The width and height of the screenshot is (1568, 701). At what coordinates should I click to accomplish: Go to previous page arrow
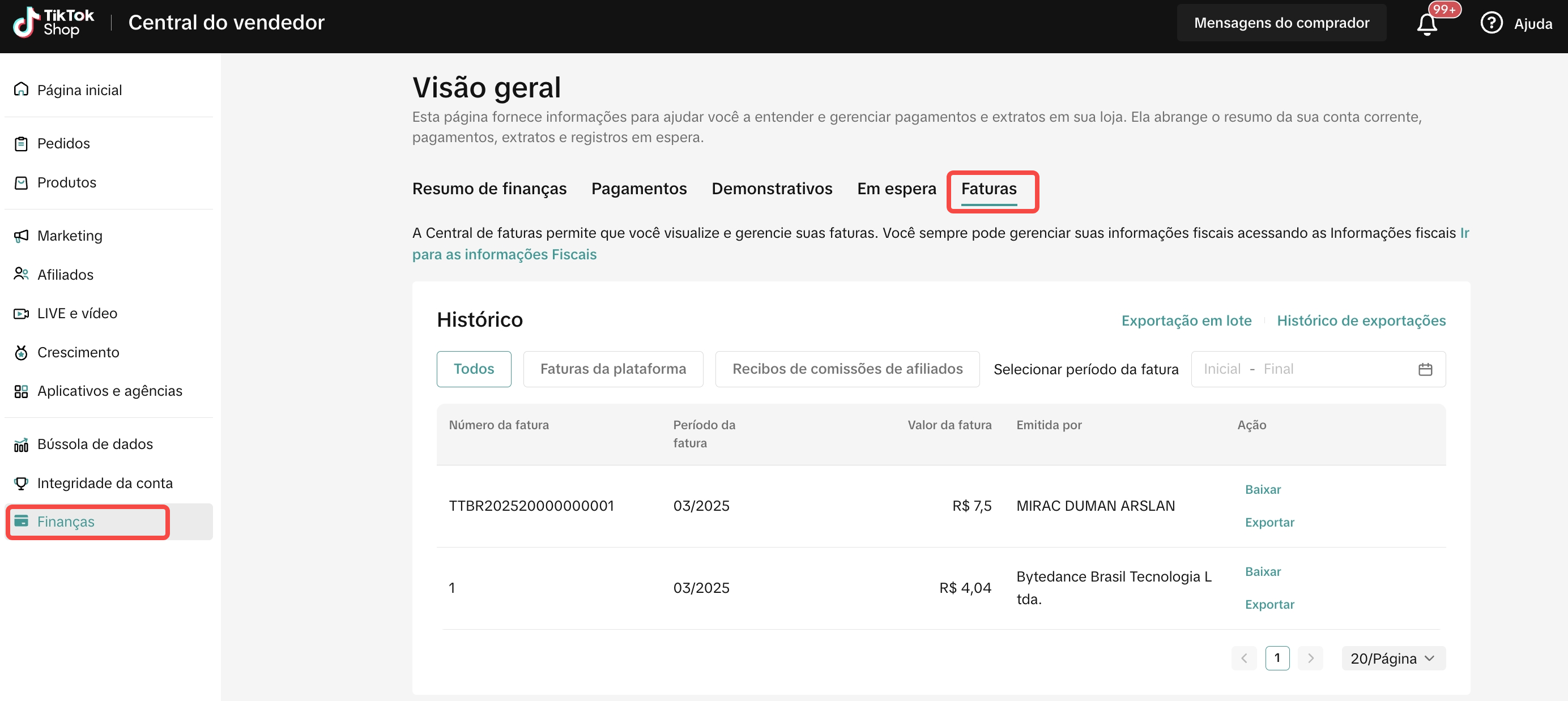coord(1243,659)
